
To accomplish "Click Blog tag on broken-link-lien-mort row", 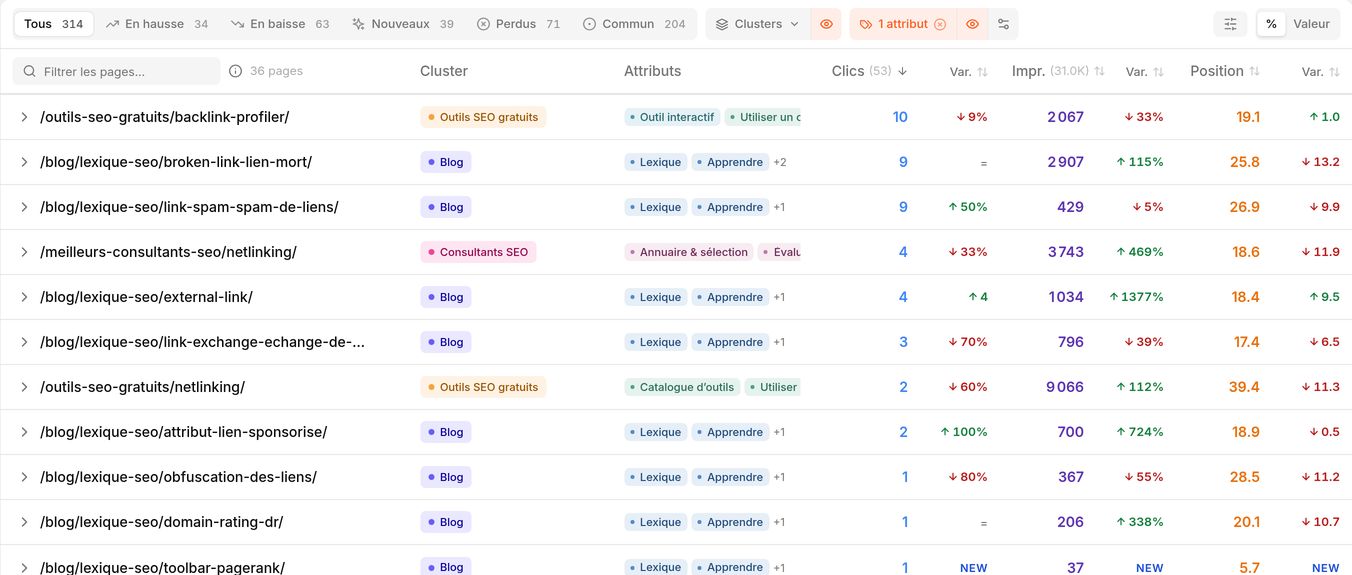I will point(445,162).
